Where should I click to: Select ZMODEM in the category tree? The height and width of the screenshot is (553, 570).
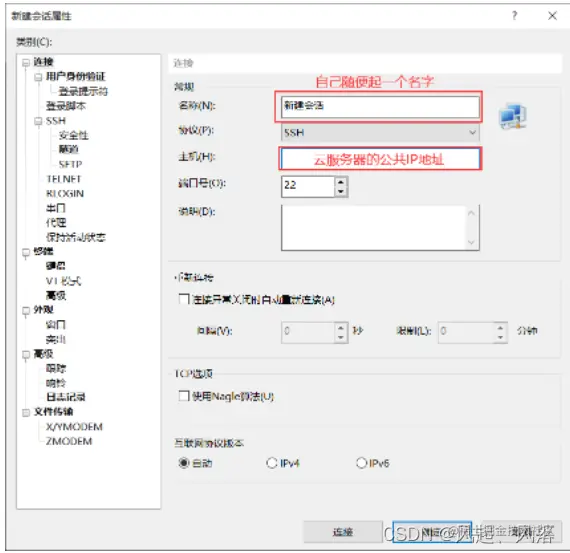(x=69, y=441)
